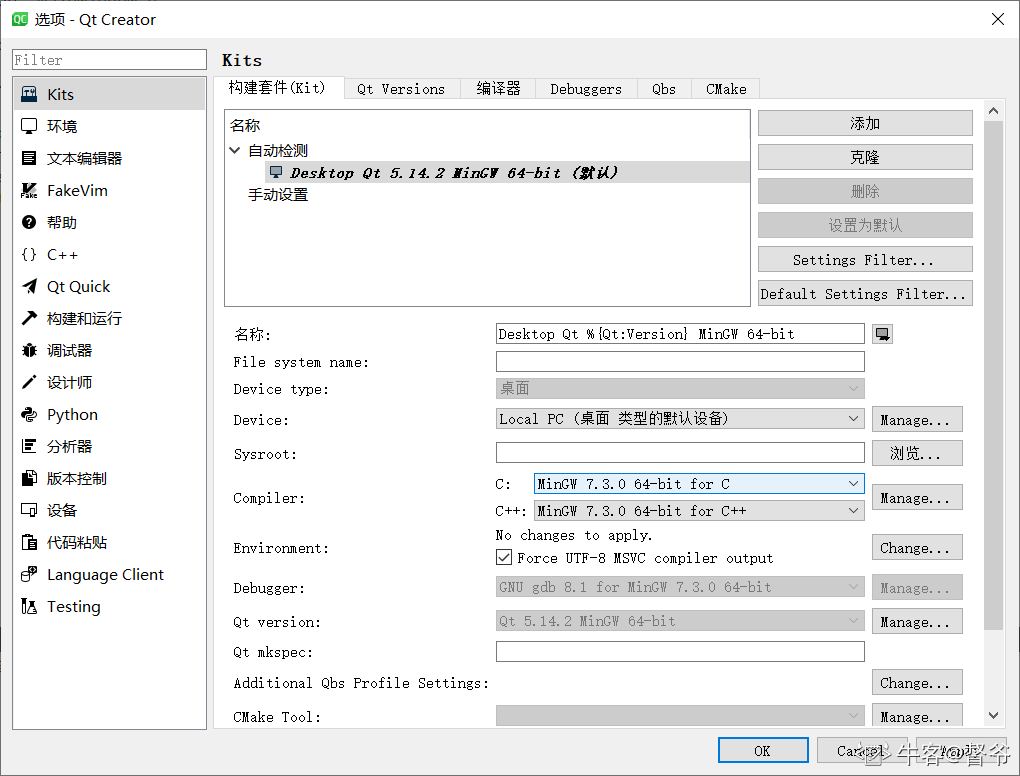Open the 调试器 bug icon
This screenshot has width=1020, height=776.
(x=29, y=351)
